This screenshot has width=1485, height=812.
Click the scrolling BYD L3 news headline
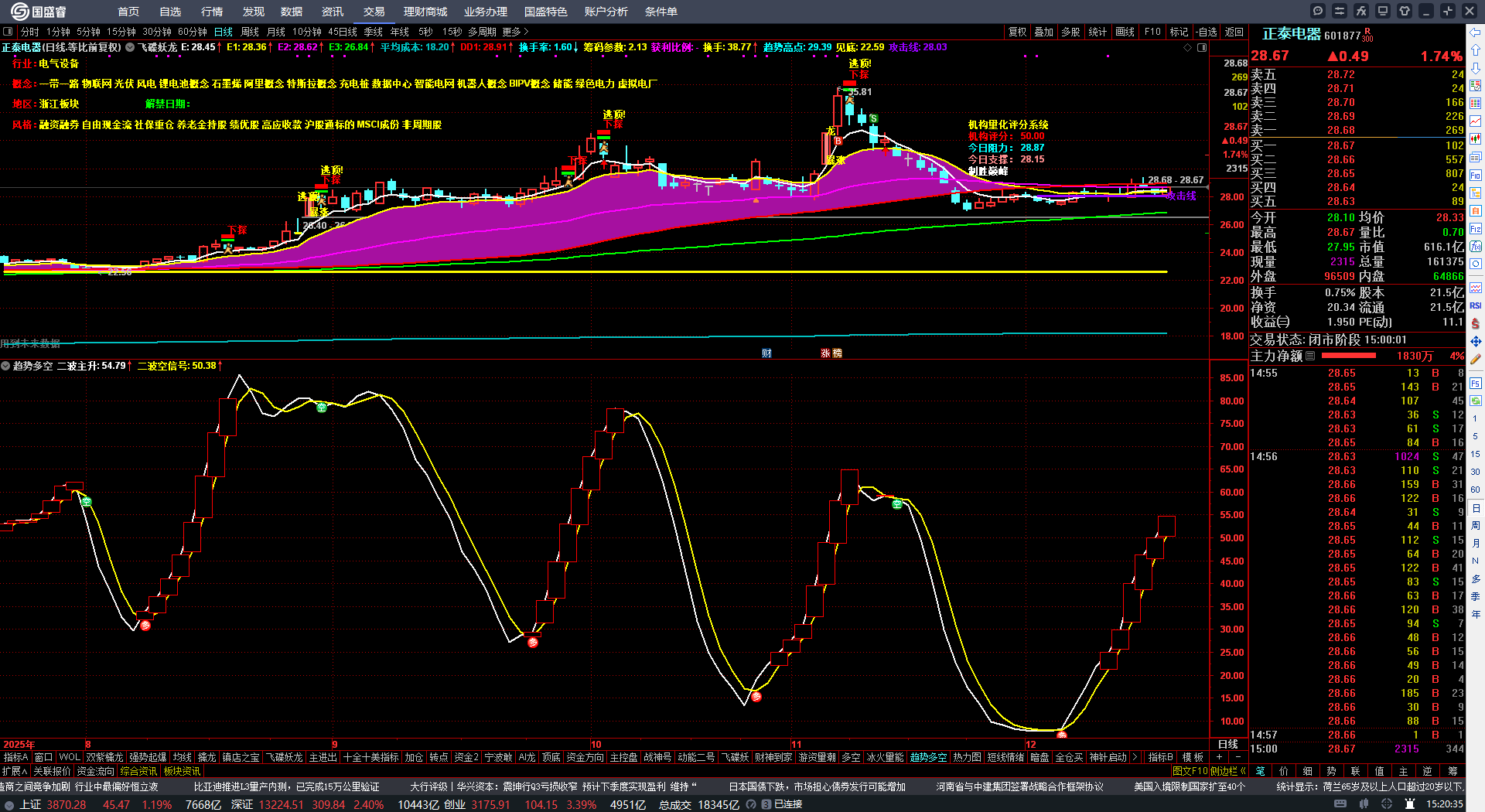pyautogui.click(x=286, y=786)
